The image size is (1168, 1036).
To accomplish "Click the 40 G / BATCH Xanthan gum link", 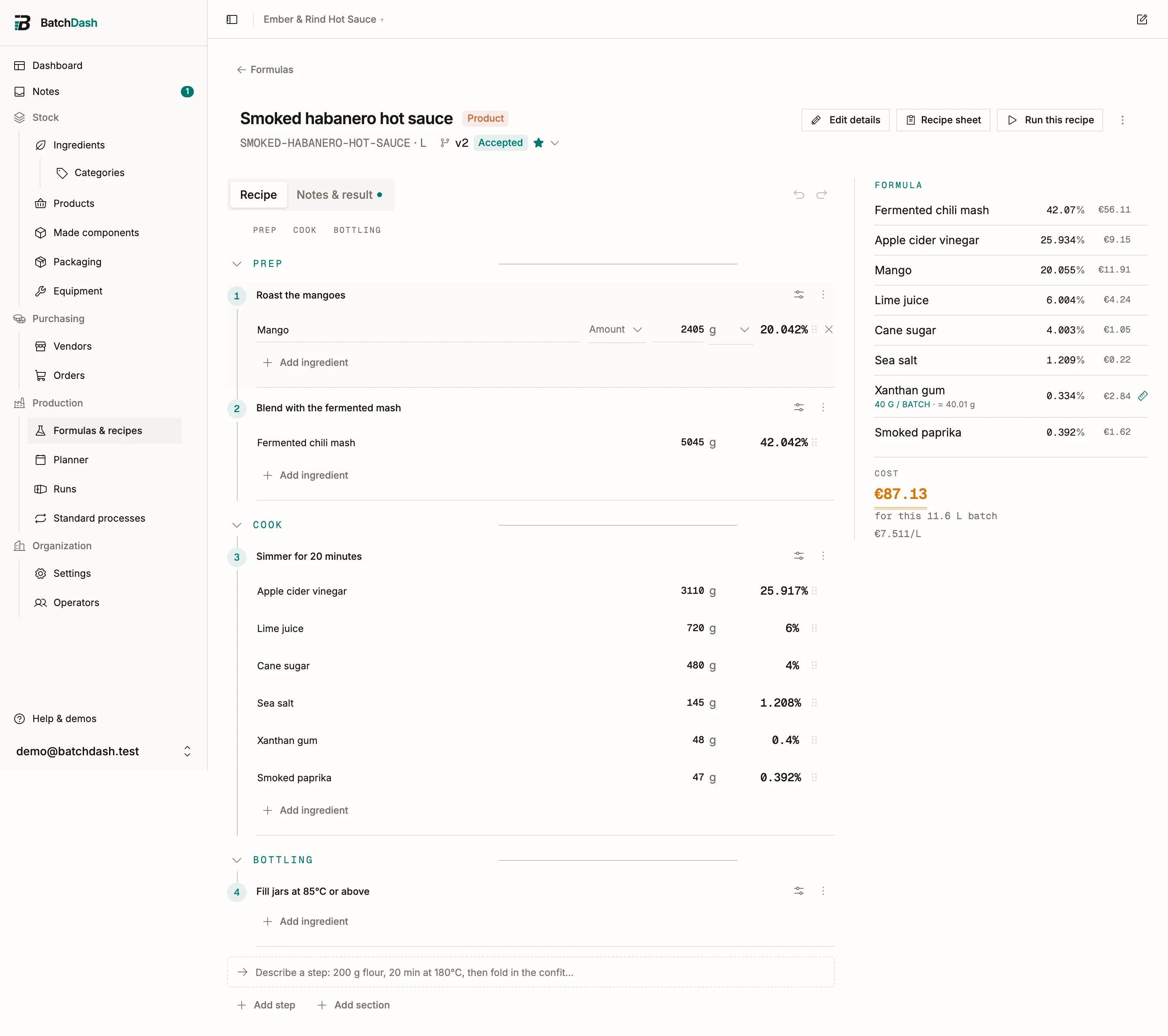I will pos(902,404).
